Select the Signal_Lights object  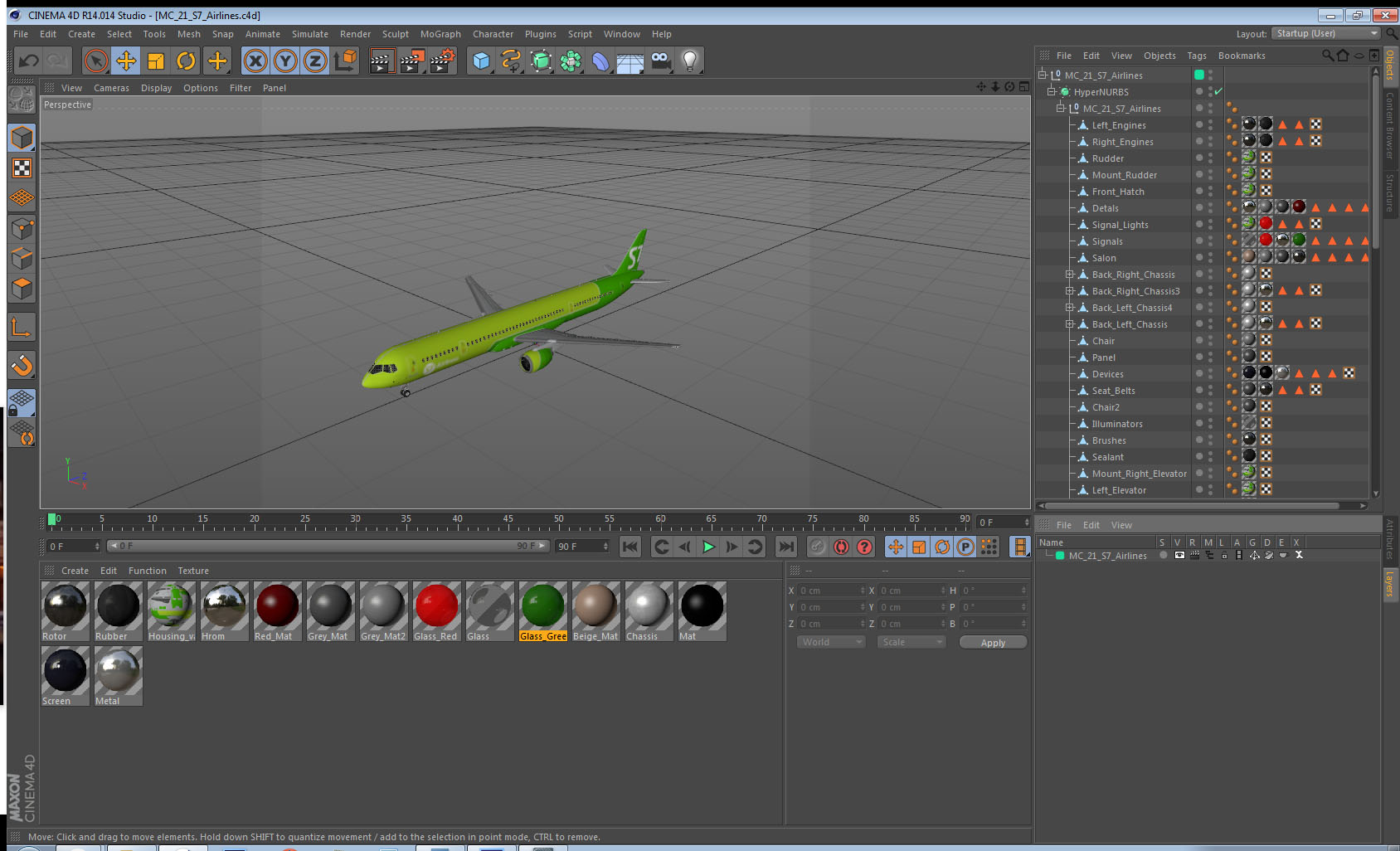(1120, 225)
